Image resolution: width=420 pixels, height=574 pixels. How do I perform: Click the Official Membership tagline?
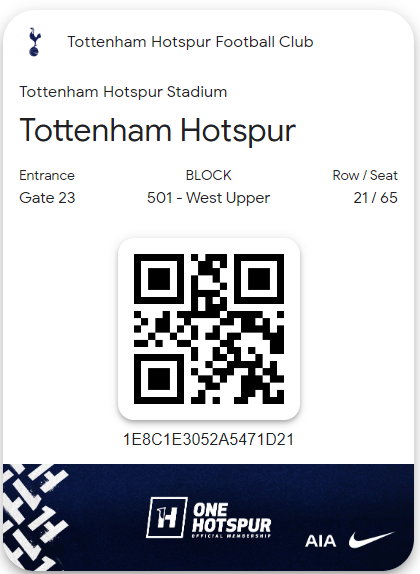tap(231, 536)
